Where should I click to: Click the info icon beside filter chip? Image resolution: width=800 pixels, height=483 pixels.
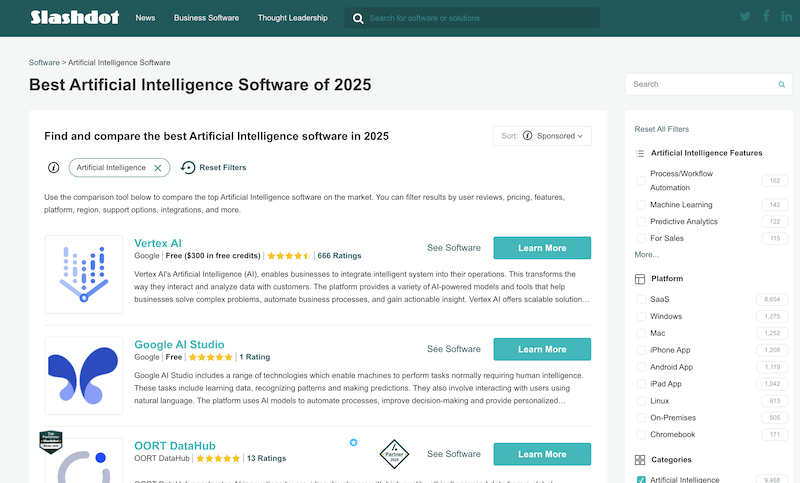[x=54, y=168]
